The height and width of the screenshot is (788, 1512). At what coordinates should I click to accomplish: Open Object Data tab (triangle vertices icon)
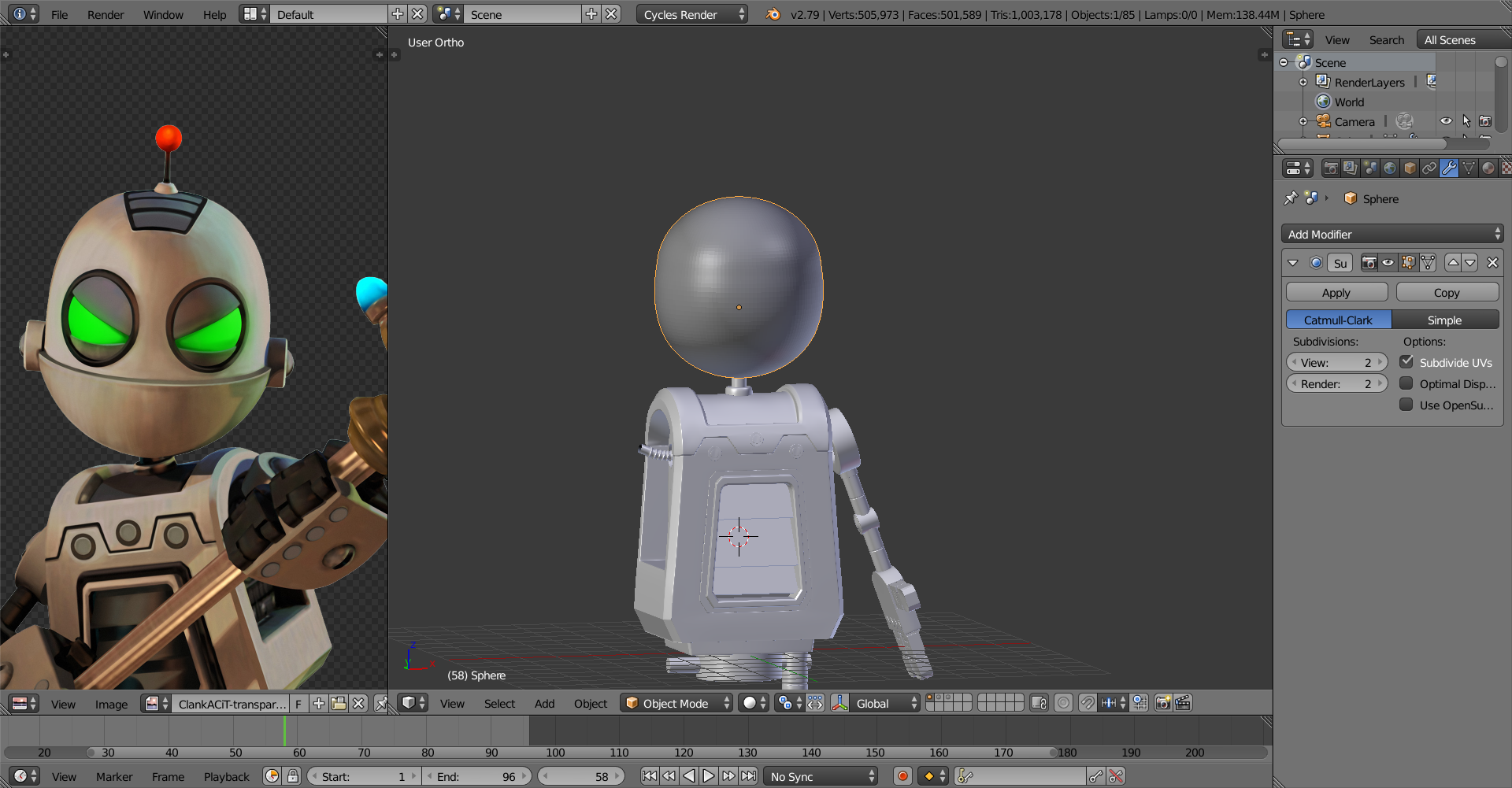click(1469, 168)
